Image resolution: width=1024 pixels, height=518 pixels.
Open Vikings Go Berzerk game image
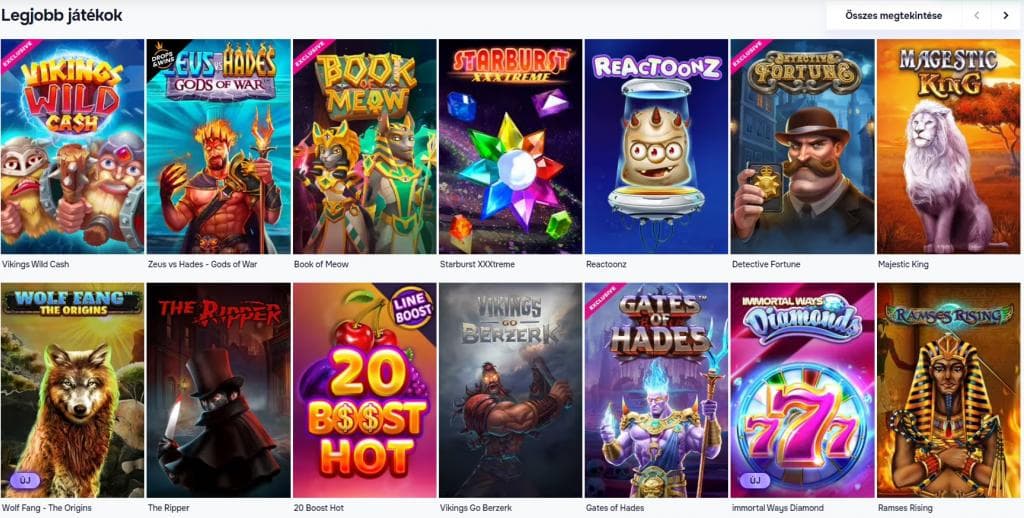tap(510, 391)
